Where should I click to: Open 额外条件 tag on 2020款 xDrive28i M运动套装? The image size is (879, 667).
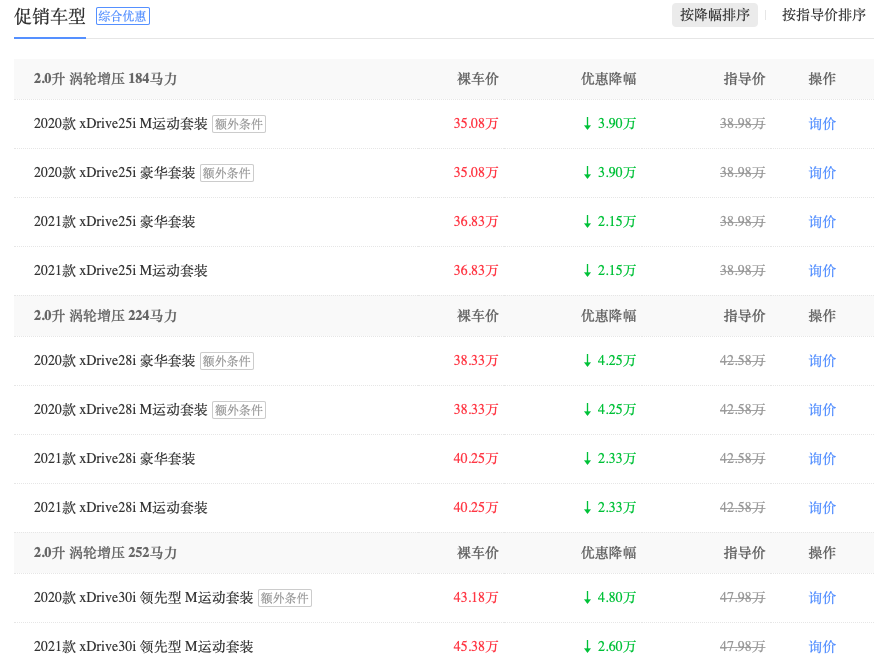point(239,410)
